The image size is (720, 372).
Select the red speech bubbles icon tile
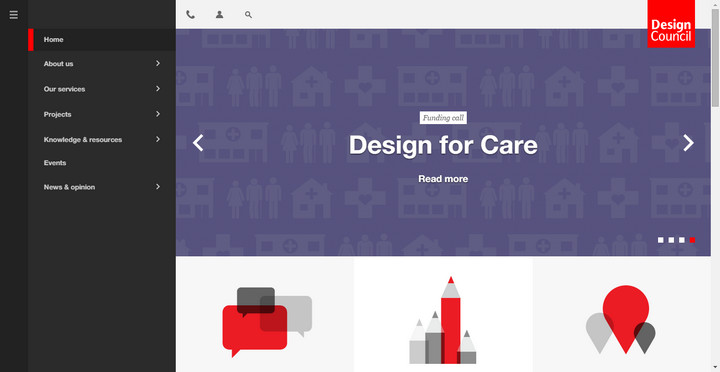tap(265, 315)
